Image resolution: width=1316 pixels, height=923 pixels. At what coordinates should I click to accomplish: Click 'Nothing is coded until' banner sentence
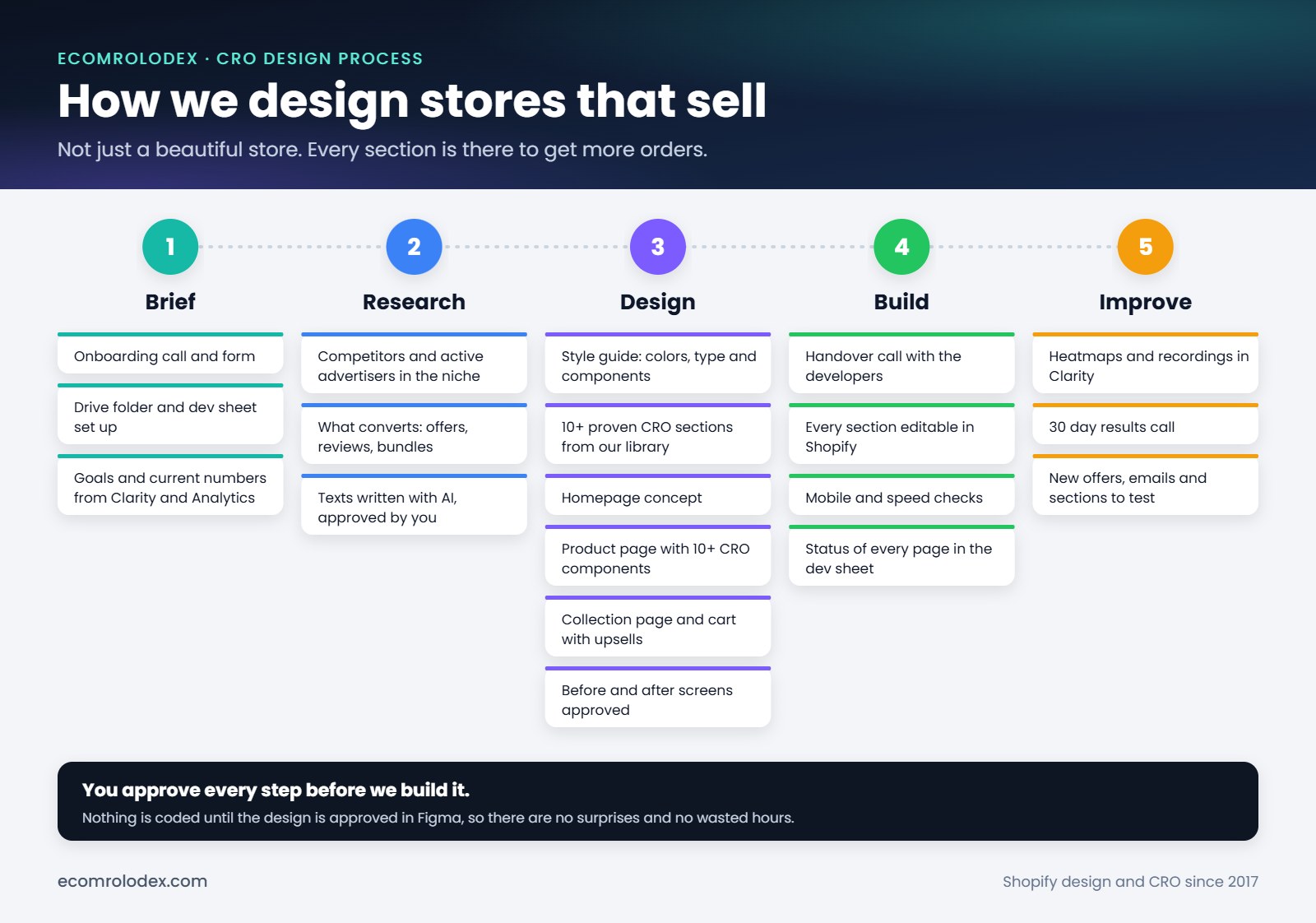(x=438, y=818)
